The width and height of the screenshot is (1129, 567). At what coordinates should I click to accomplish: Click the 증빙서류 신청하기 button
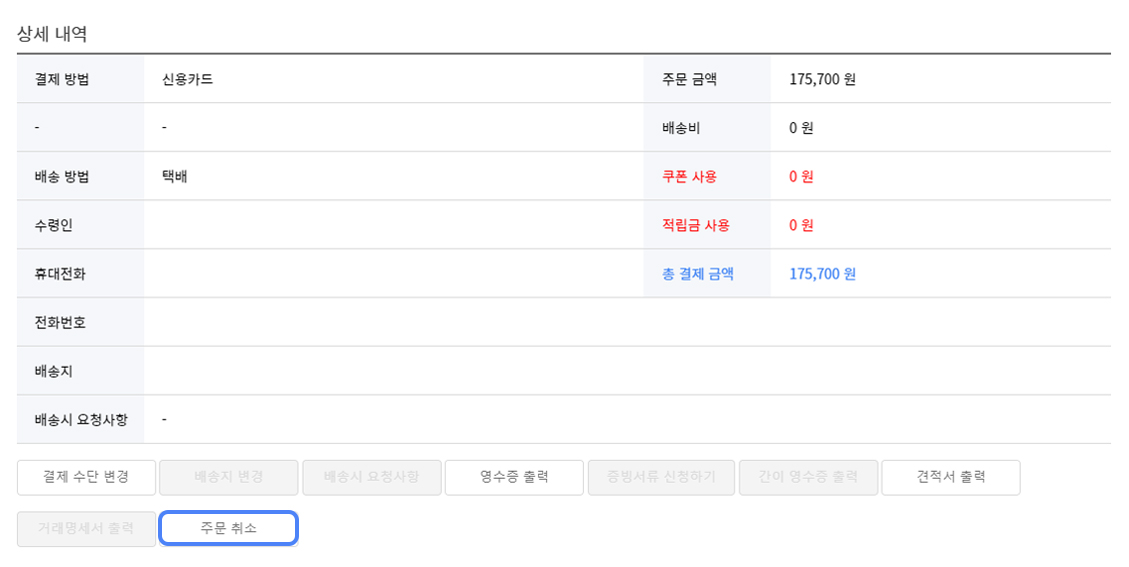(x=660, y=477)
